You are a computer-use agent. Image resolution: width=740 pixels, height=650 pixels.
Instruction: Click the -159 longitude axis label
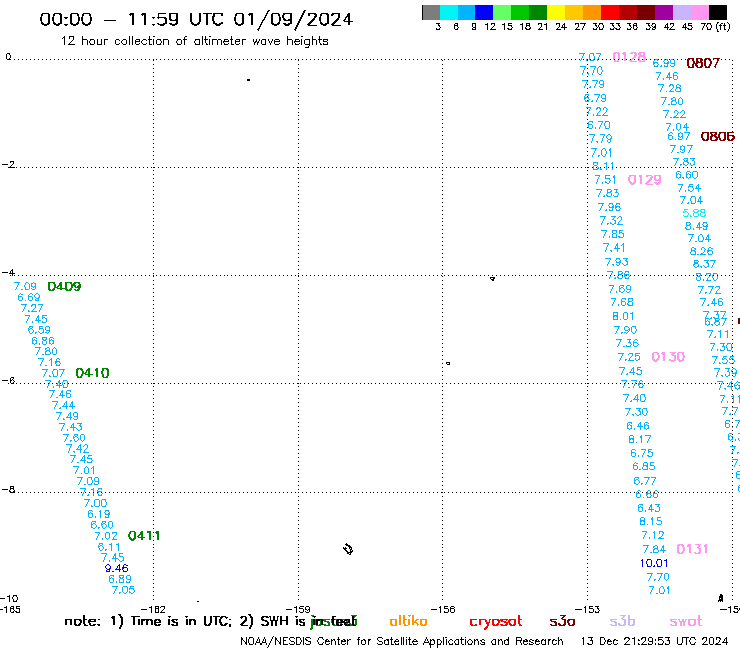(298, 609)
